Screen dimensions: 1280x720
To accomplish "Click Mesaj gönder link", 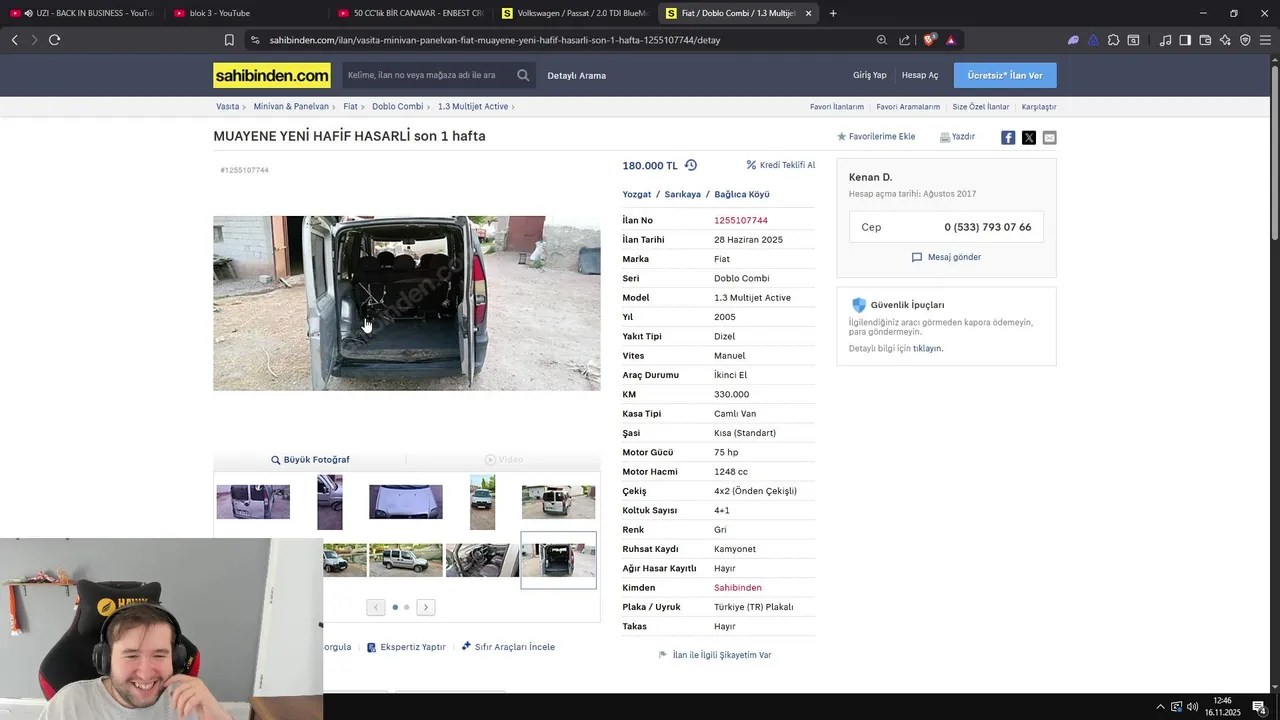I will [946, 257].
